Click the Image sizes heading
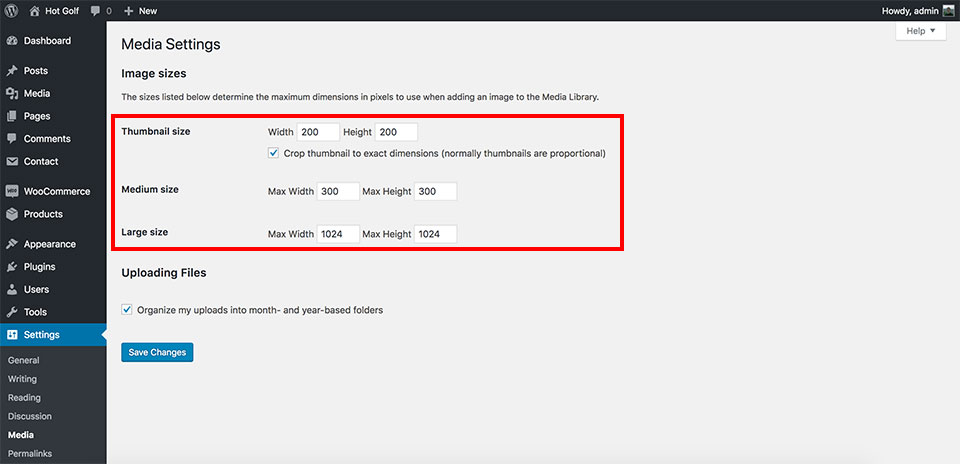The image size is (960, 464). pos(154,74)
